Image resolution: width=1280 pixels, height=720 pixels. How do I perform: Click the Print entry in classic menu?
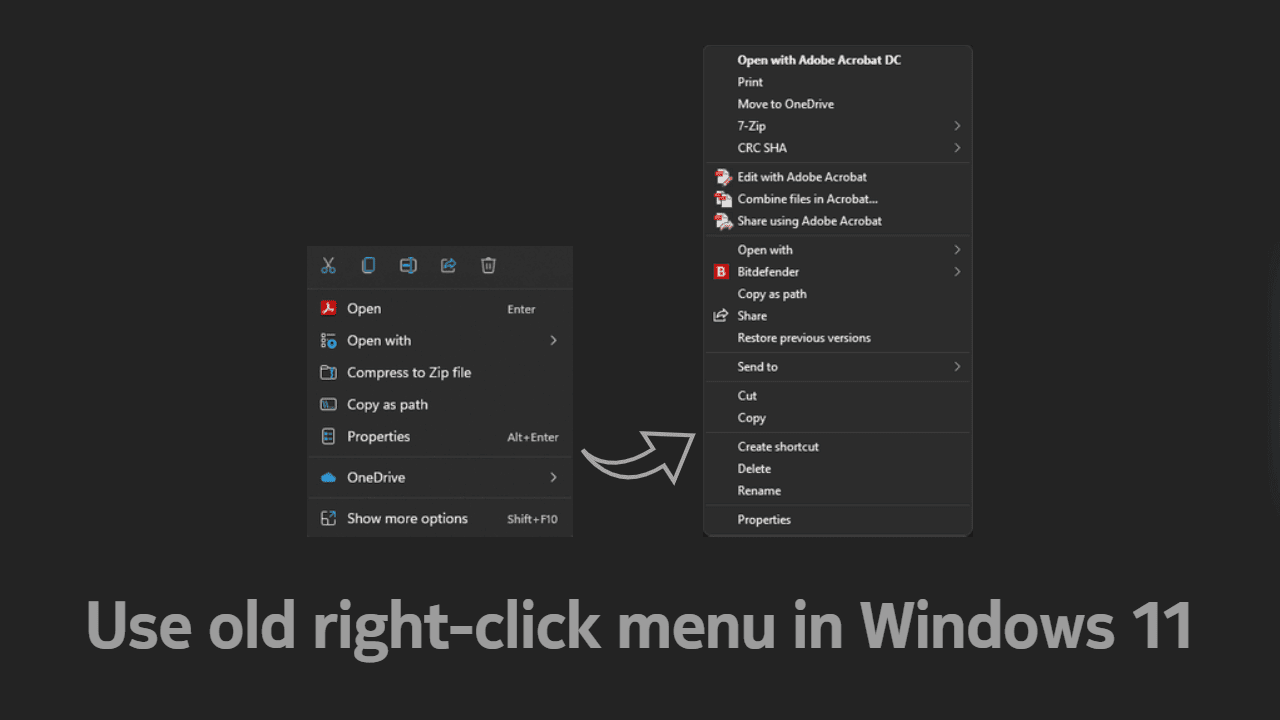pos(750,82)
